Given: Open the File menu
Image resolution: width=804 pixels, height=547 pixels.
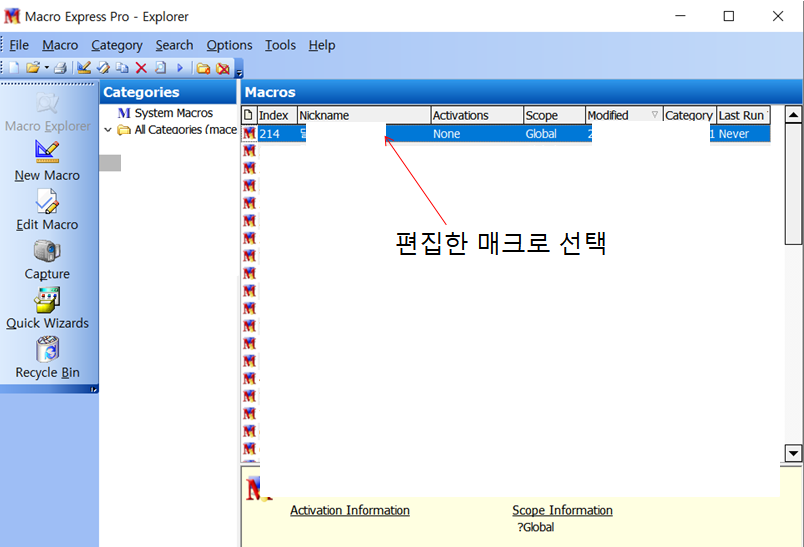Looking at the screenshot, I should [x=19, y=45].
